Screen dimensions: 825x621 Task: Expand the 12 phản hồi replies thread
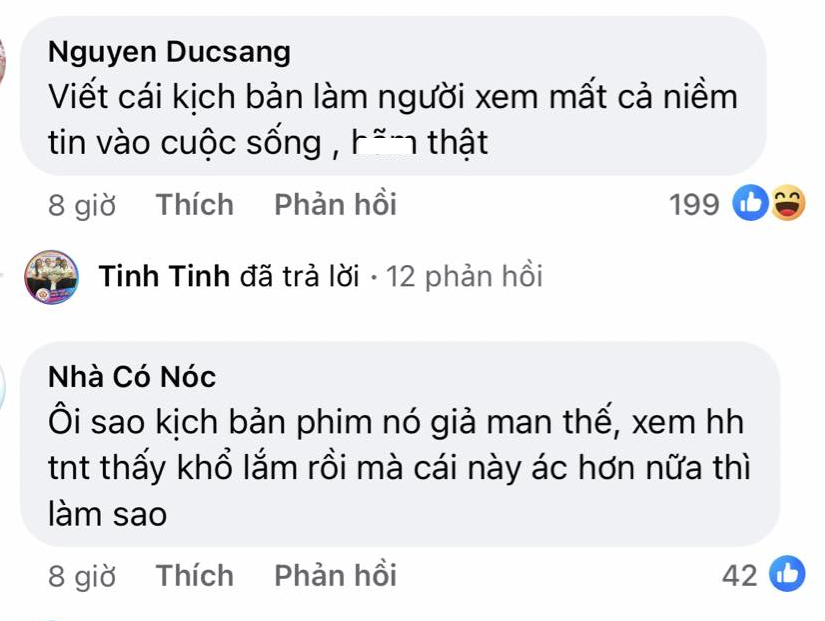[x=464, y=277]
